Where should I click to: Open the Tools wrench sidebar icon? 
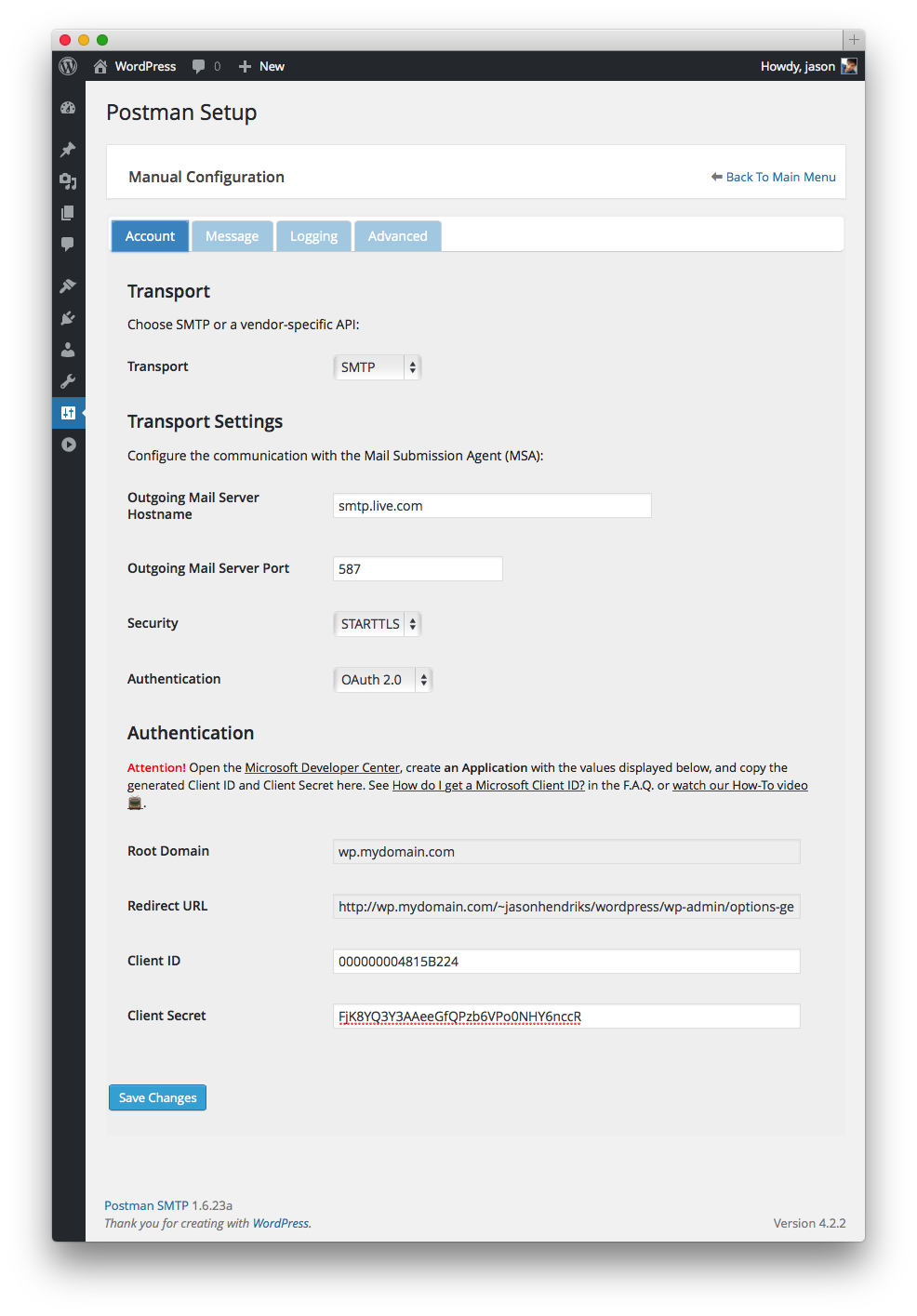coord(68,381)
